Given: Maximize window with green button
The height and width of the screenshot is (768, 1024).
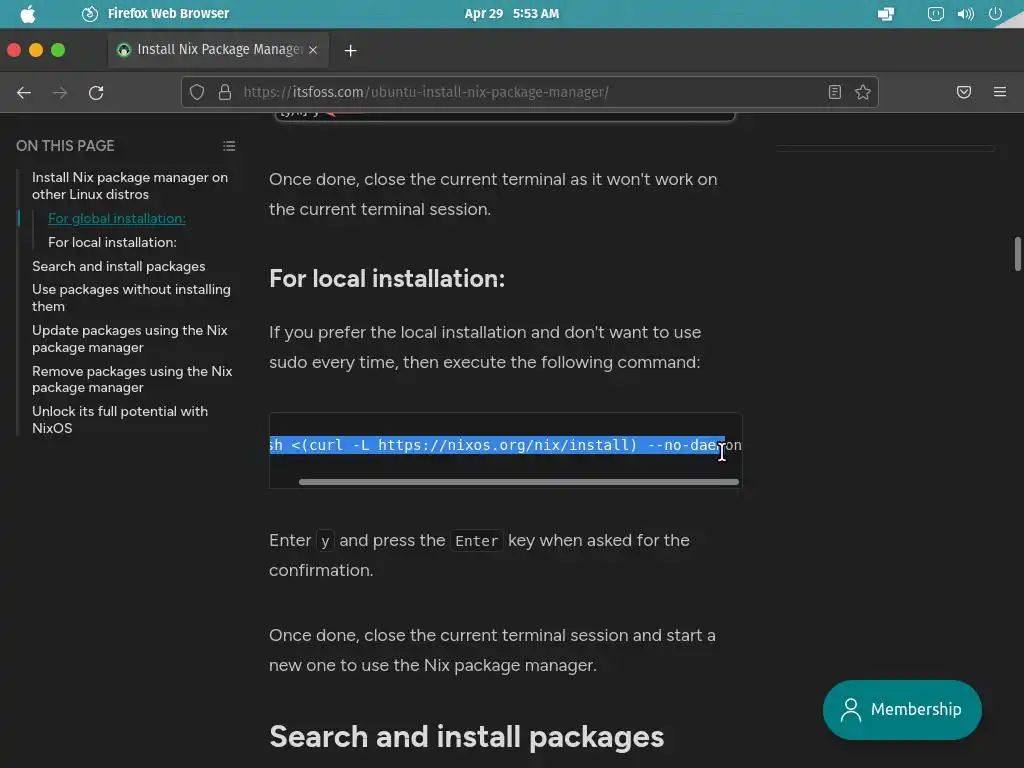Looking at the screenshot, I should tap(58, 50).
